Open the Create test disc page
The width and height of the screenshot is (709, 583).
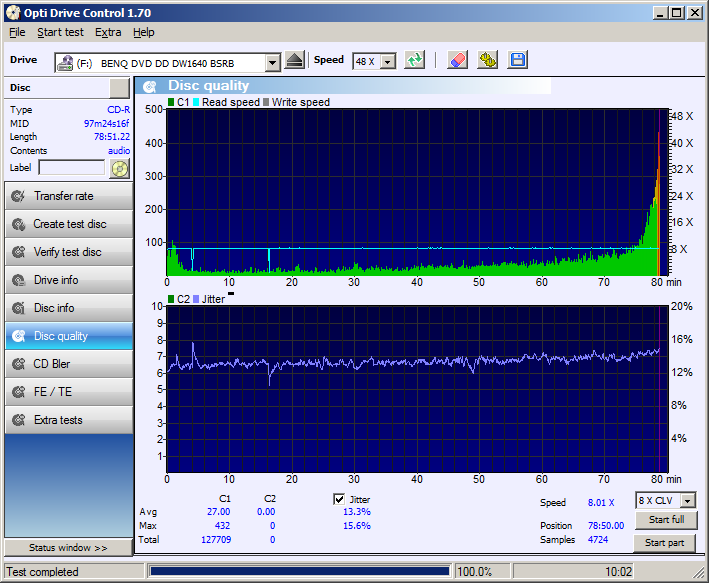69,224
